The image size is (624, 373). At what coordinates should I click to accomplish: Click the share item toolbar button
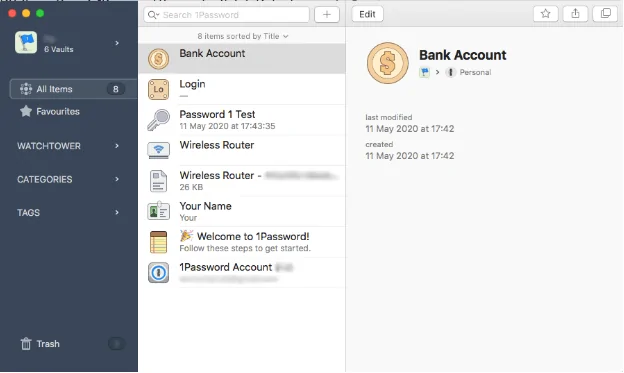tap(575, 14)
